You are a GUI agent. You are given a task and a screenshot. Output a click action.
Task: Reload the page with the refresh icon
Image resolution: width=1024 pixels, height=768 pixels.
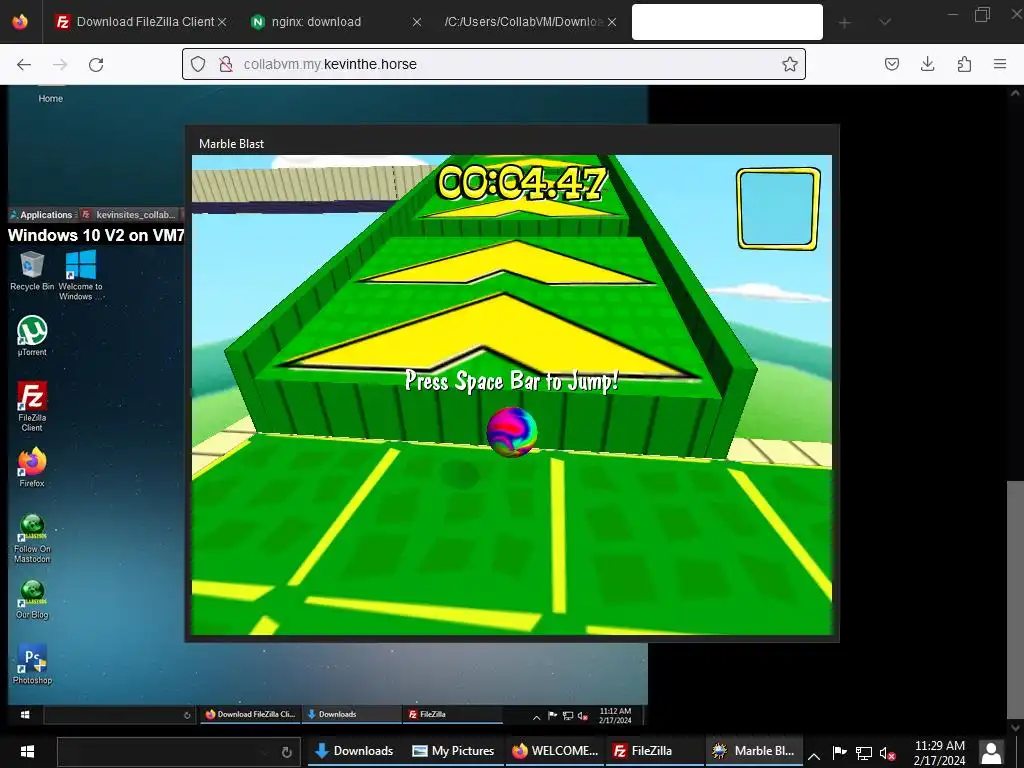tap(96, 64)
